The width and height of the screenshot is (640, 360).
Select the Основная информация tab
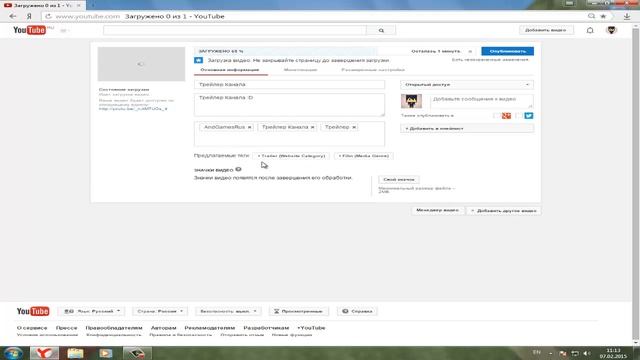(x=230, y=70)
